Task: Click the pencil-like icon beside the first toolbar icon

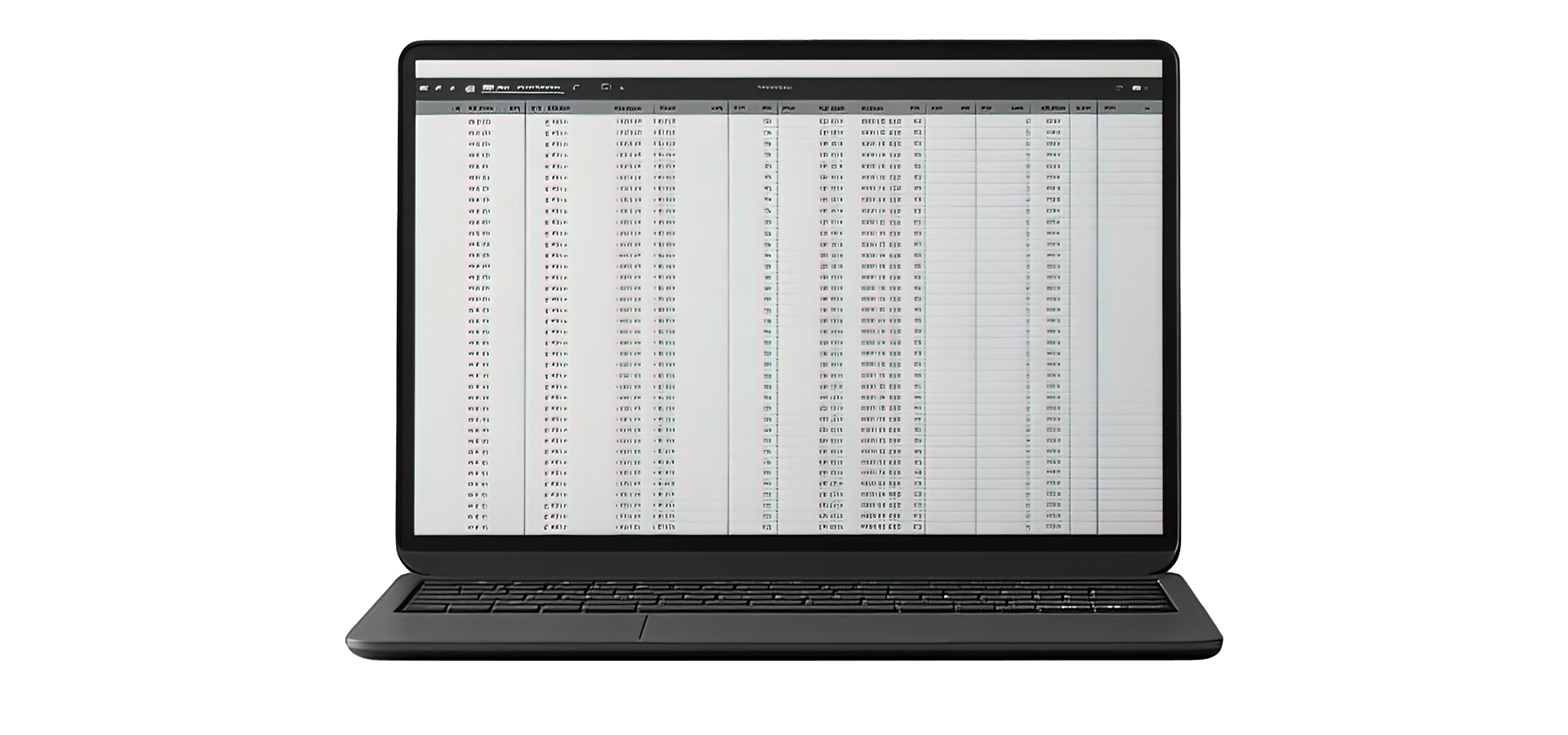Action: (x=439, y=88)
